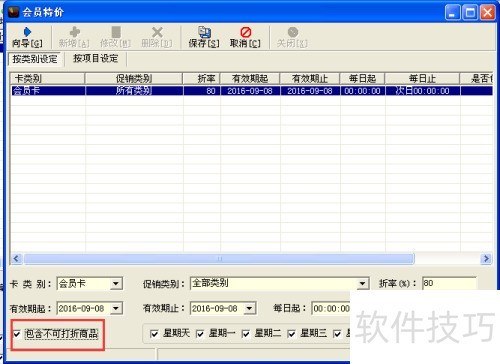Switch to the 按项目设定 tab
The height and width of the screenshot is (364, 500).
tap(95, 59)
